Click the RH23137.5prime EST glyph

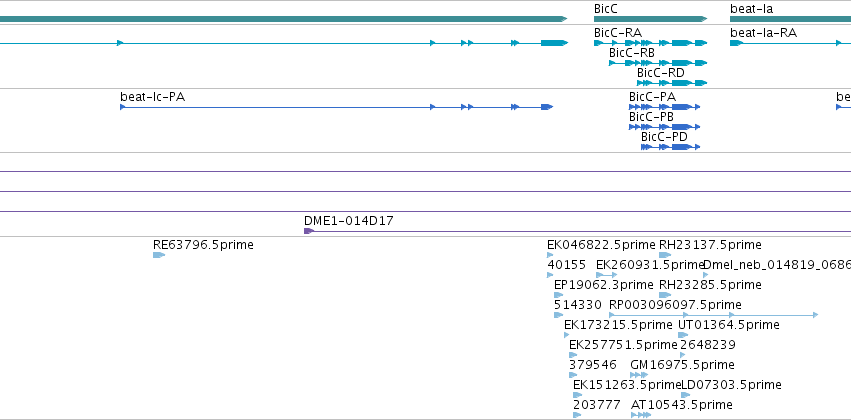(665, 255)
